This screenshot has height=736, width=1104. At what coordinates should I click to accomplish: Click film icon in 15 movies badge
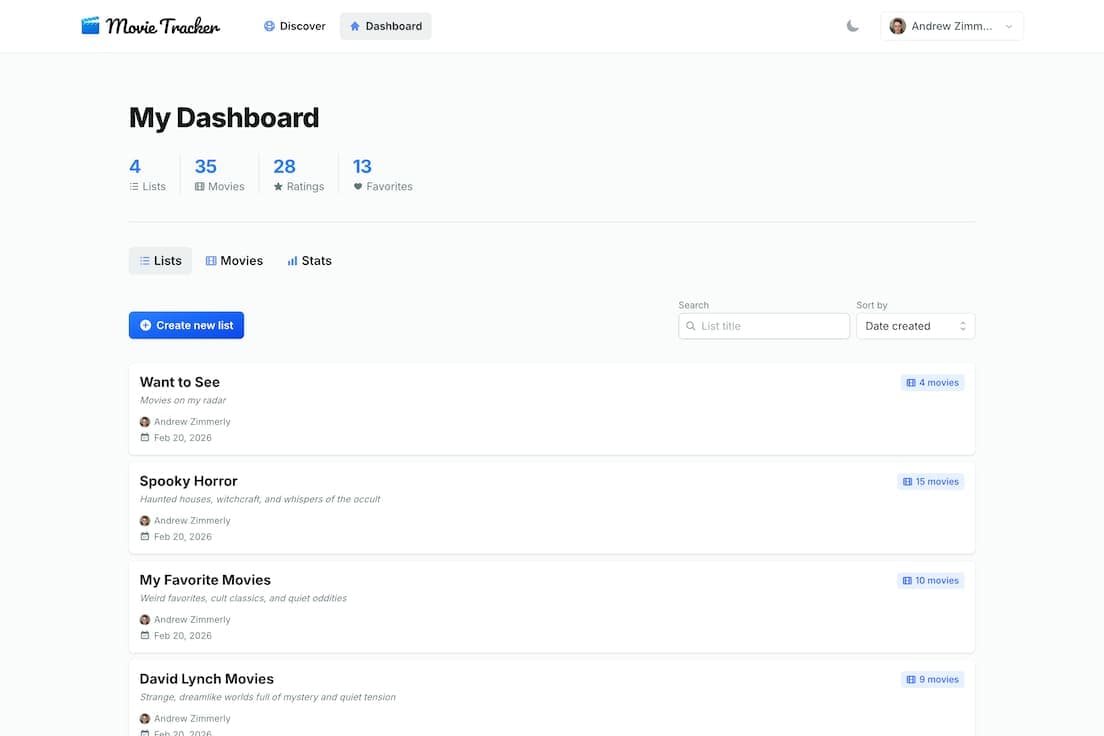click(x=908, y=482)
